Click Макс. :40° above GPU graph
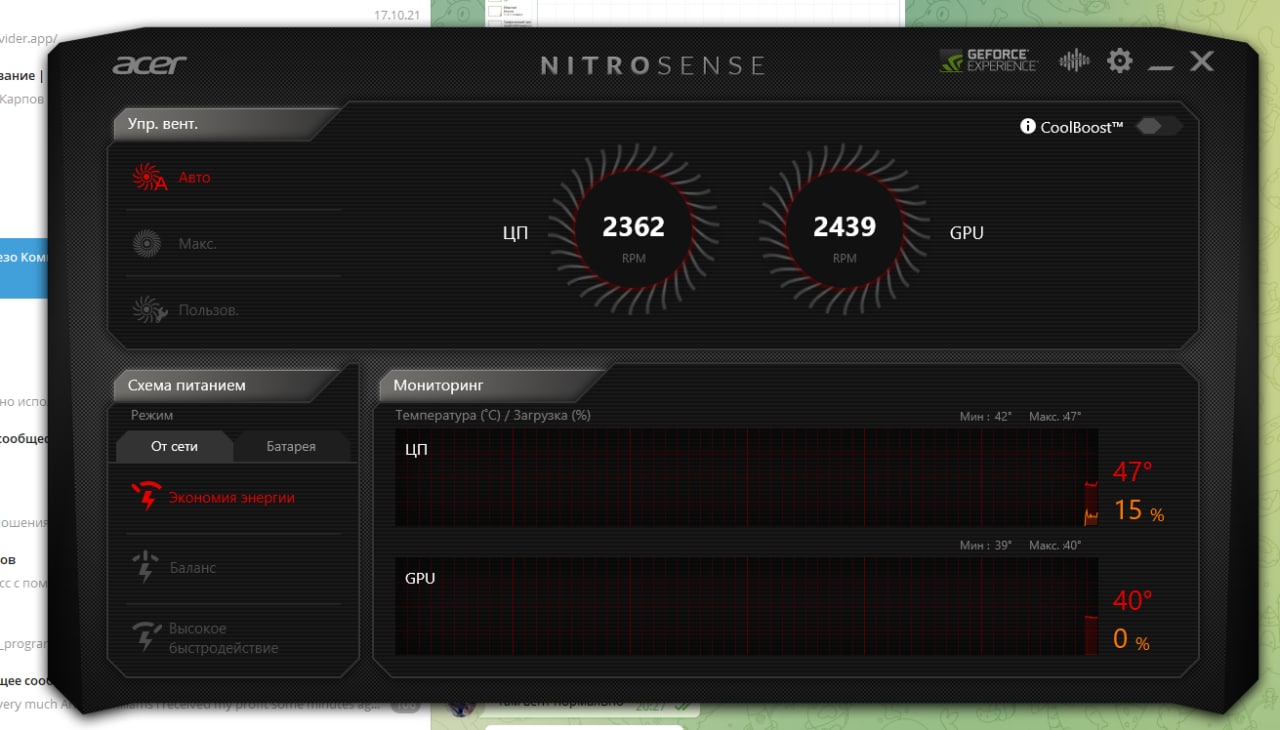The height and width of the screenshot is (730, 1280). 1055,545
